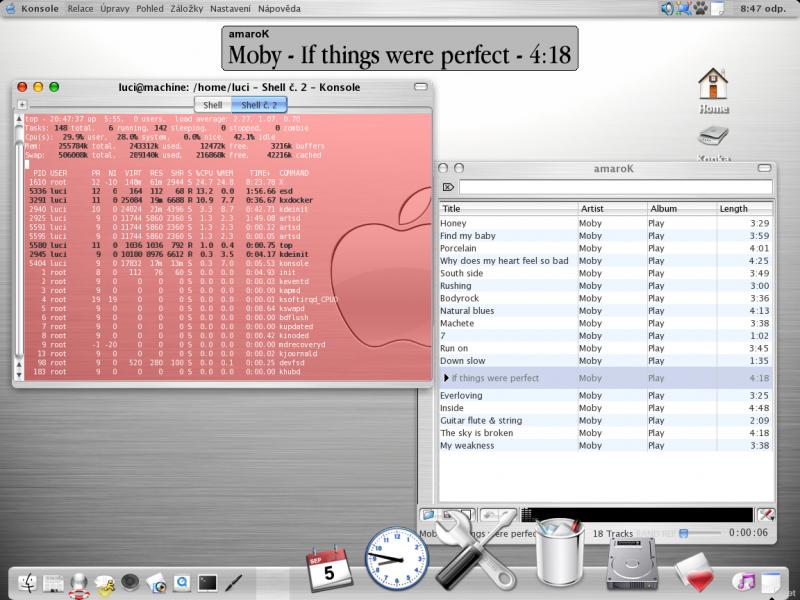Click the amaroK playlist search field

(615, 187)
